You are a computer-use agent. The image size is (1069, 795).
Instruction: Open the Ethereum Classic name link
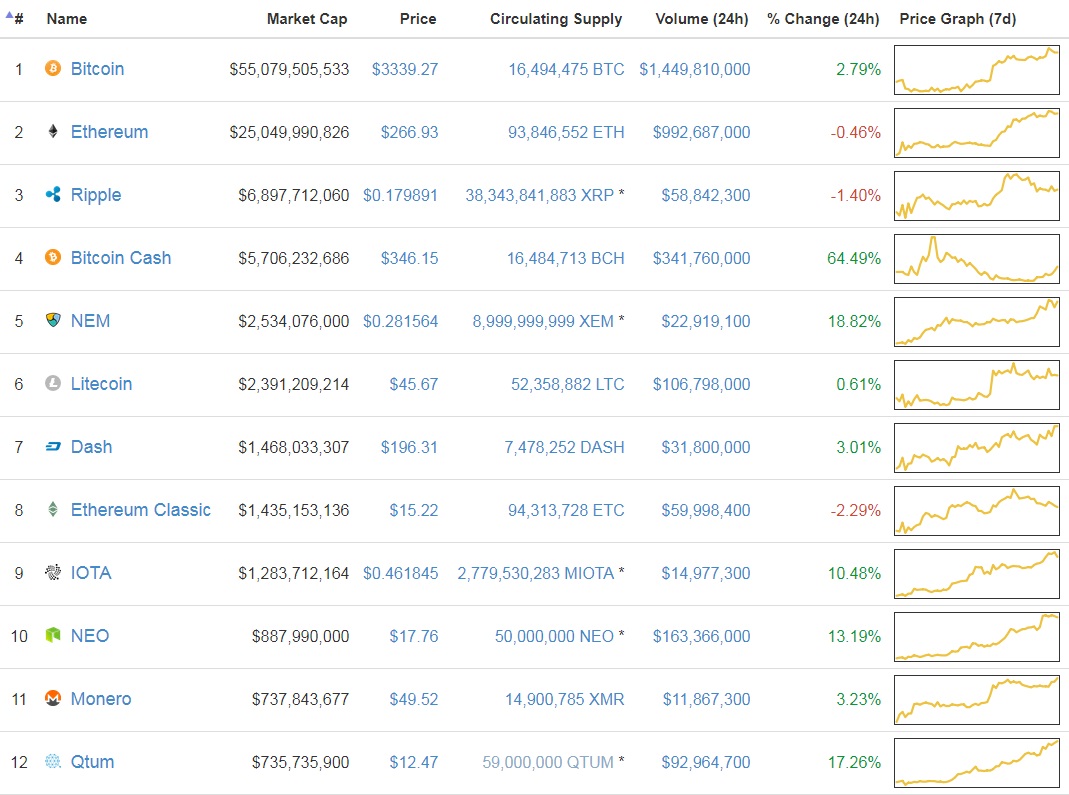point(140,510)
